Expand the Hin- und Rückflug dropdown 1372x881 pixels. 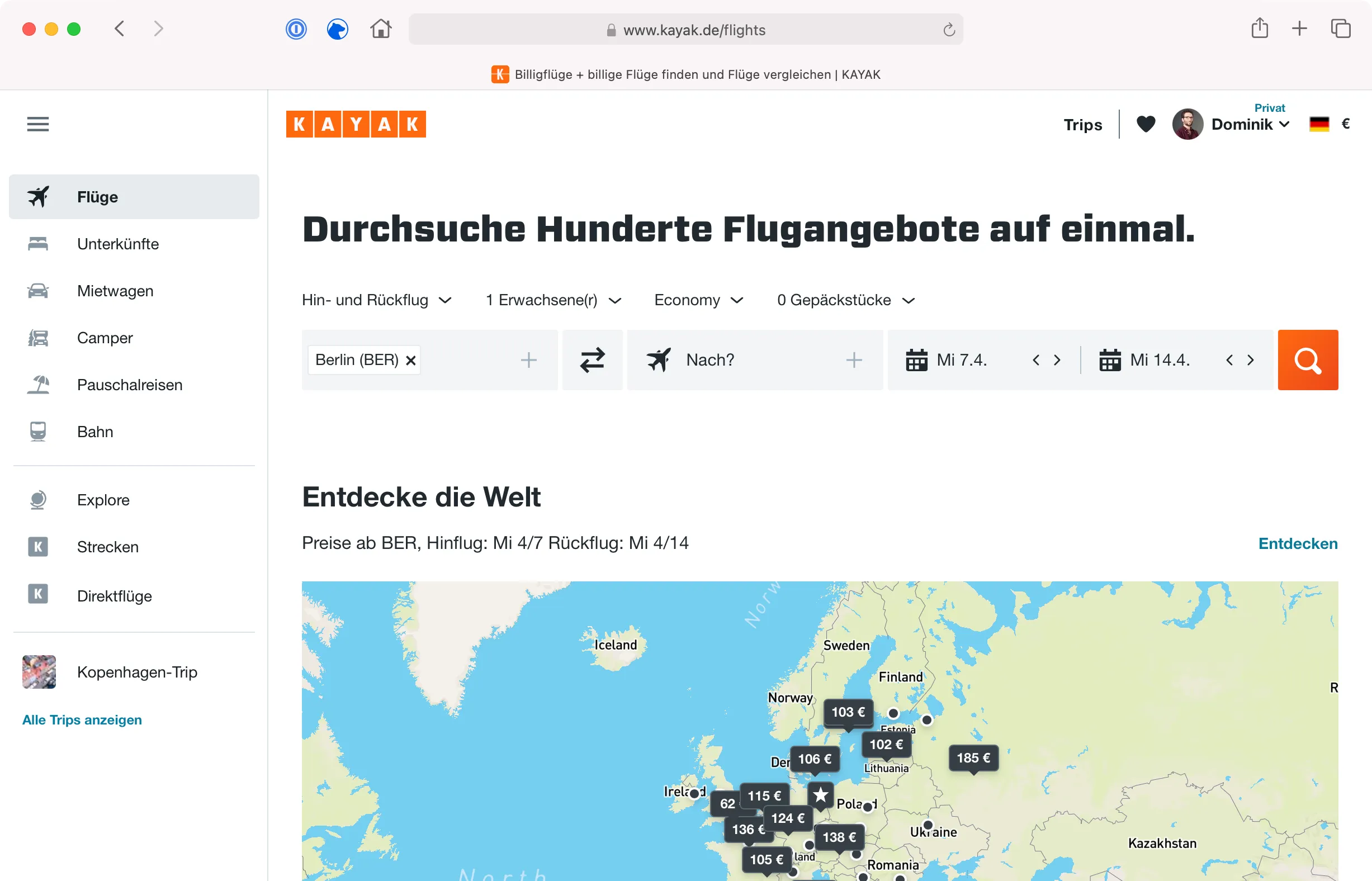376,300
